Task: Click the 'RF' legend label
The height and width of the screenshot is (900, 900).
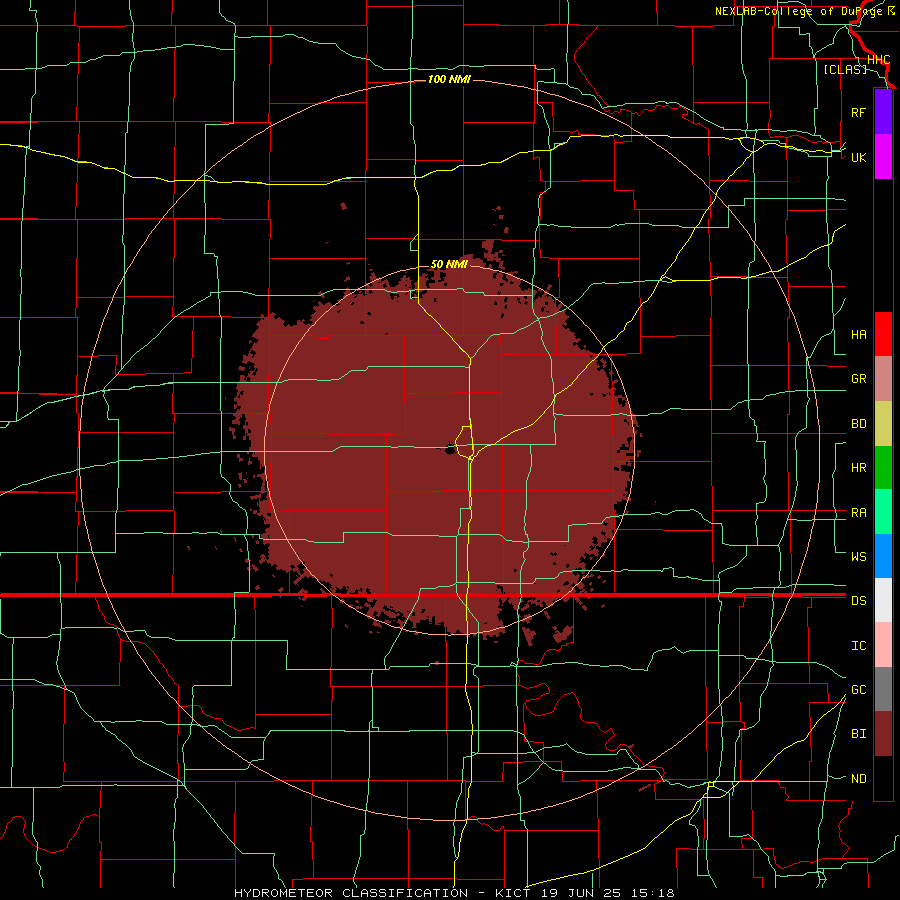Action: click(858, 112)
